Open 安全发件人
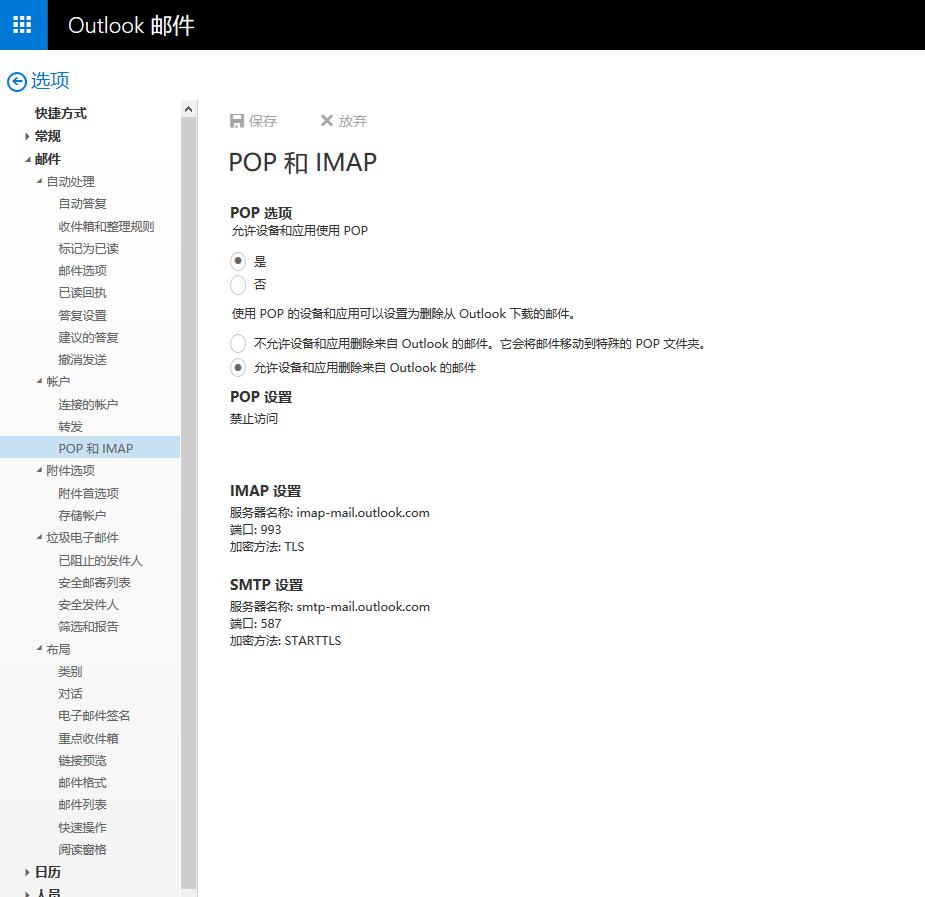The width and height of the screenshot is (925, 897). (x=88, y=604)
